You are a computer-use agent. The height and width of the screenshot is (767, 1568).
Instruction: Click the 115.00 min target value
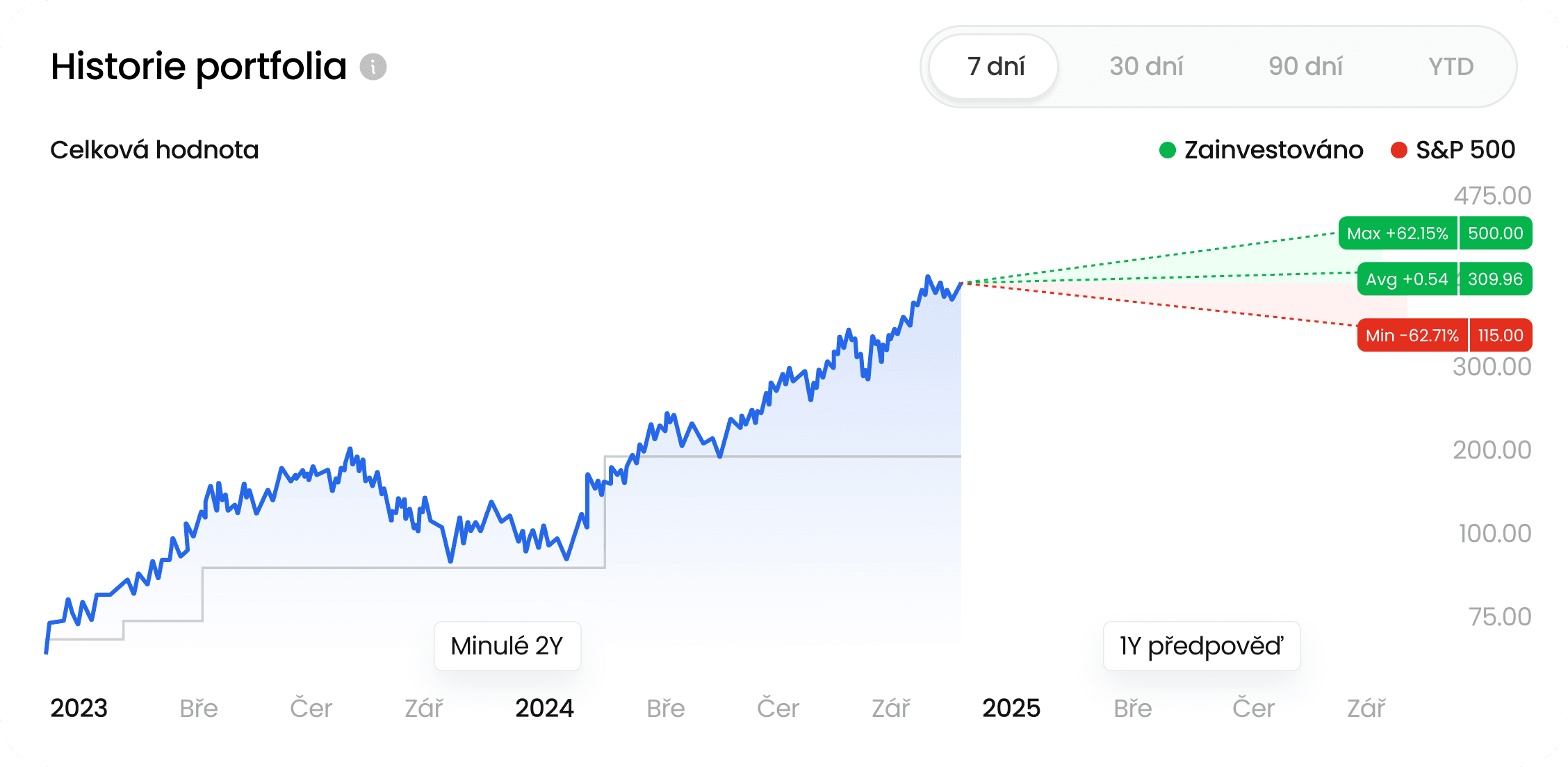[x=1500, y=336]
